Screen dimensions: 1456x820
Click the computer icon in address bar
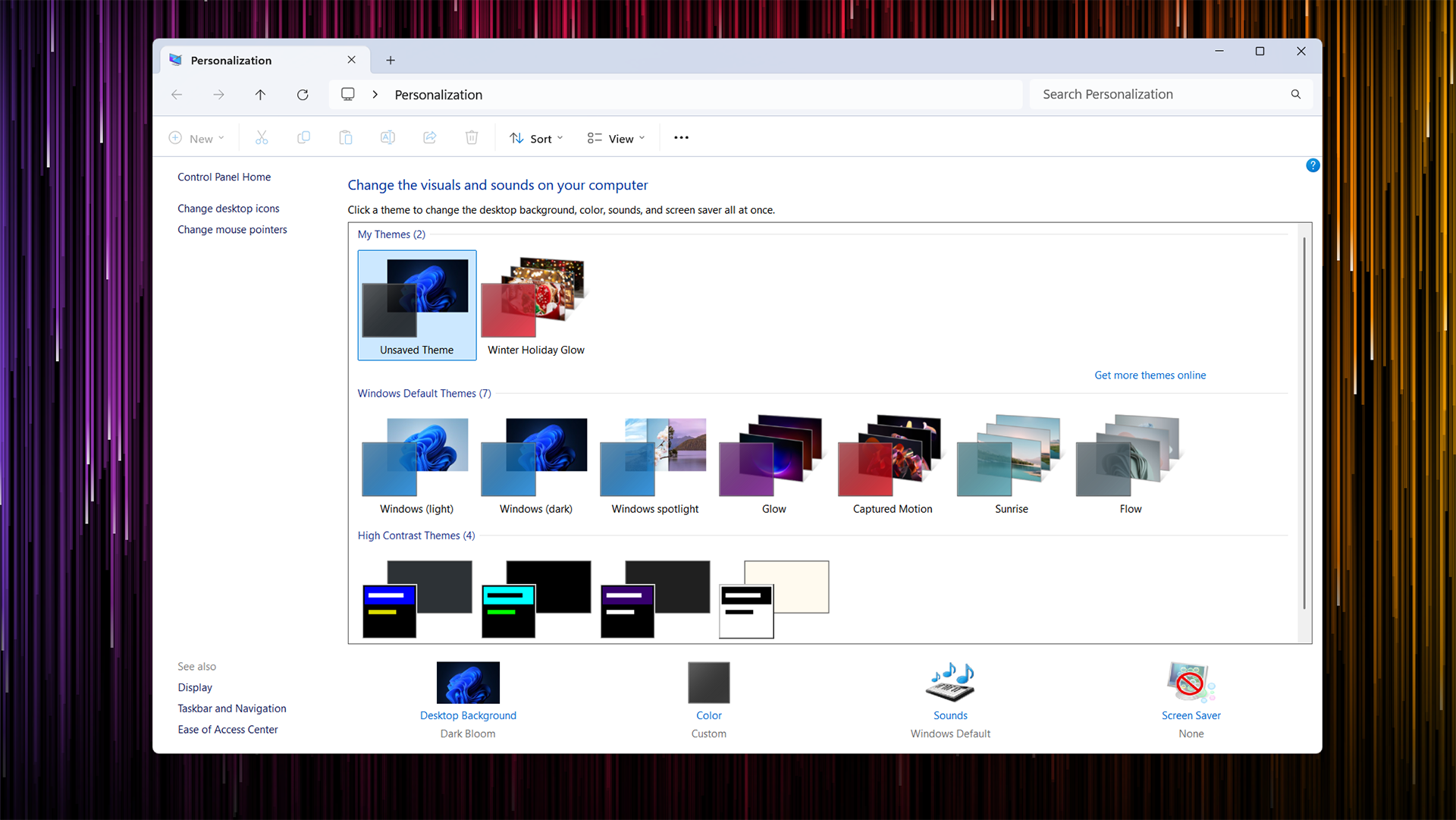[348, 94]
